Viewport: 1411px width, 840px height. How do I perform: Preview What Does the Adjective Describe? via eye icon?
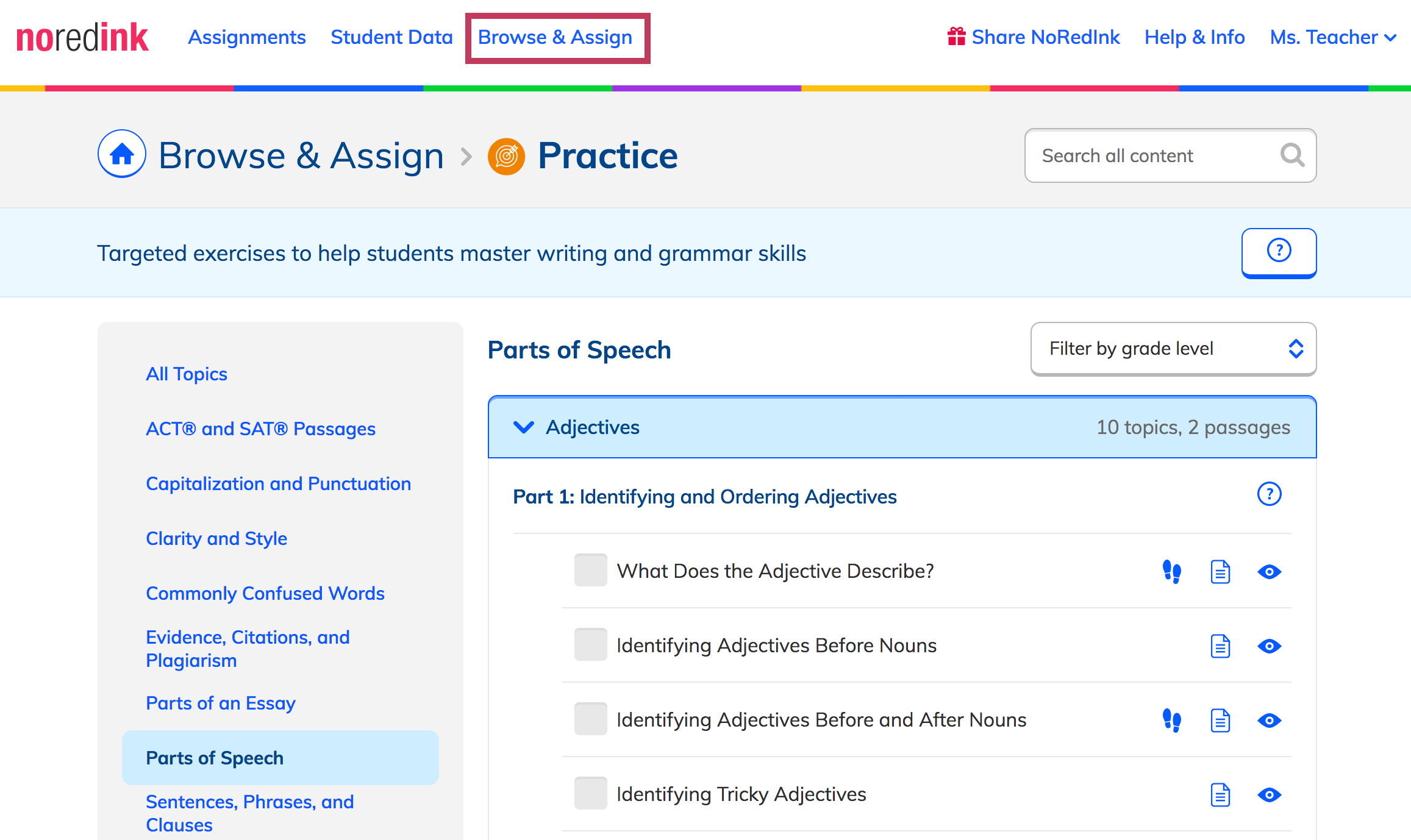point(1269,571)
